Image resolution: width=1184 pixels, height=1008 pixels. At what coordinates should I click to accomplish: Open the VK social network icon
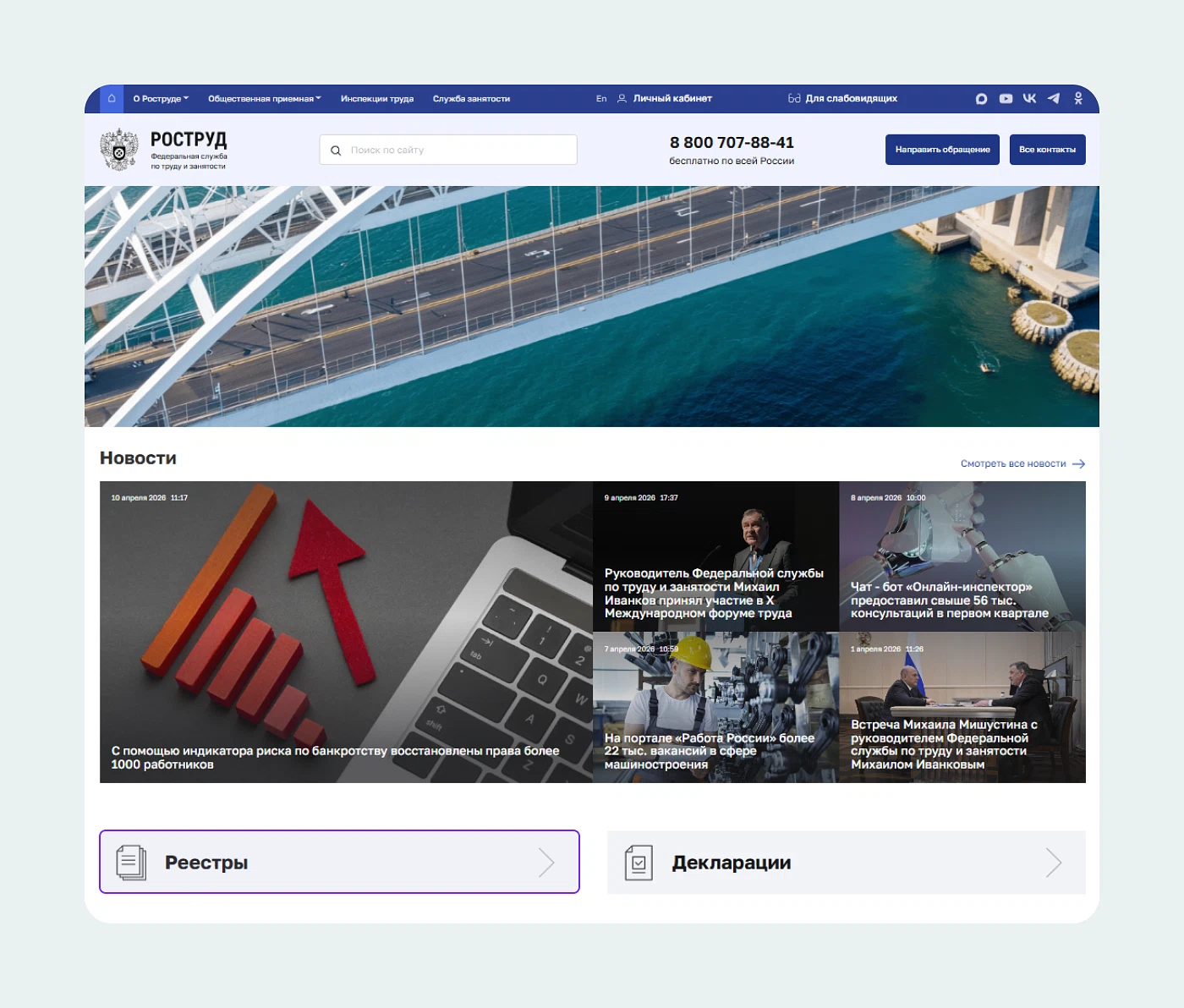(x=1029, y=99)
